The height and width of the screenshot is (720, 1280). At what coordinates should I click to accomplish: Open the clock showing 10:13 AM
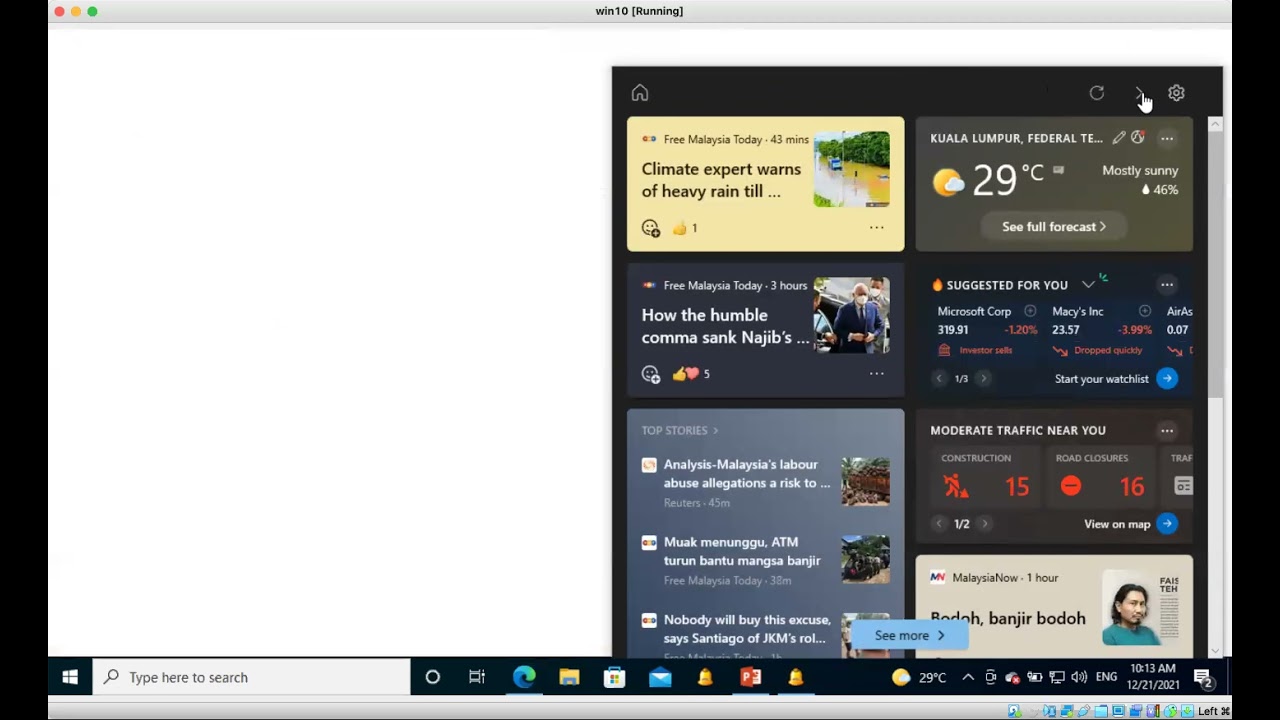[x=1153, y=677]
